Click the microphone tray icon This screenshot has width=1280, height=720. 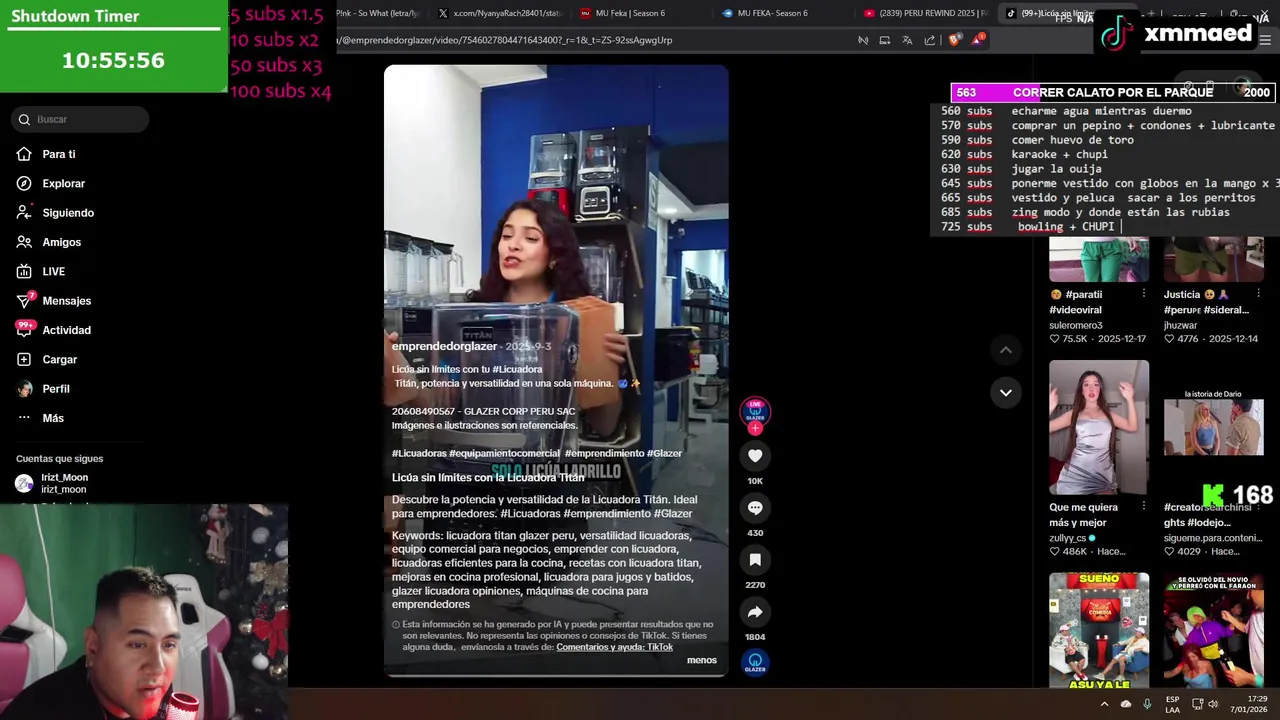coord(1147,704)
